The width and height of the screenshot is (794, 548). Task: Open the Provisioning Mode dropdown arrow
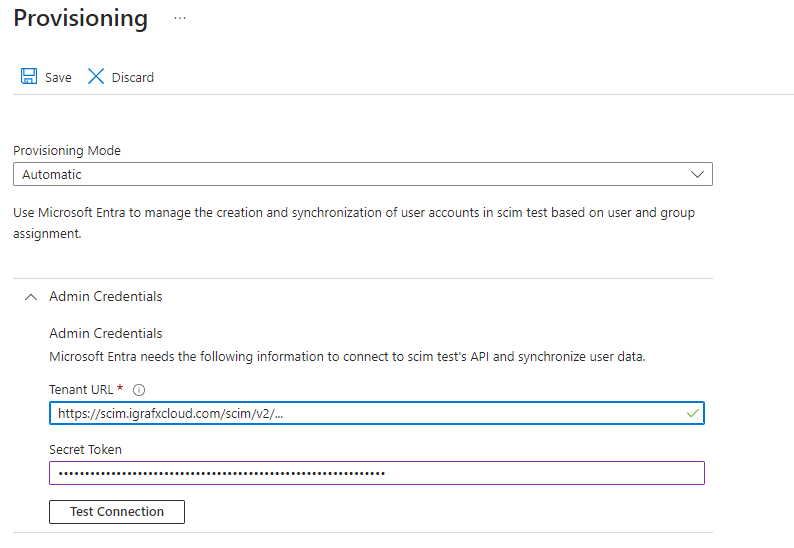[697, 174]
